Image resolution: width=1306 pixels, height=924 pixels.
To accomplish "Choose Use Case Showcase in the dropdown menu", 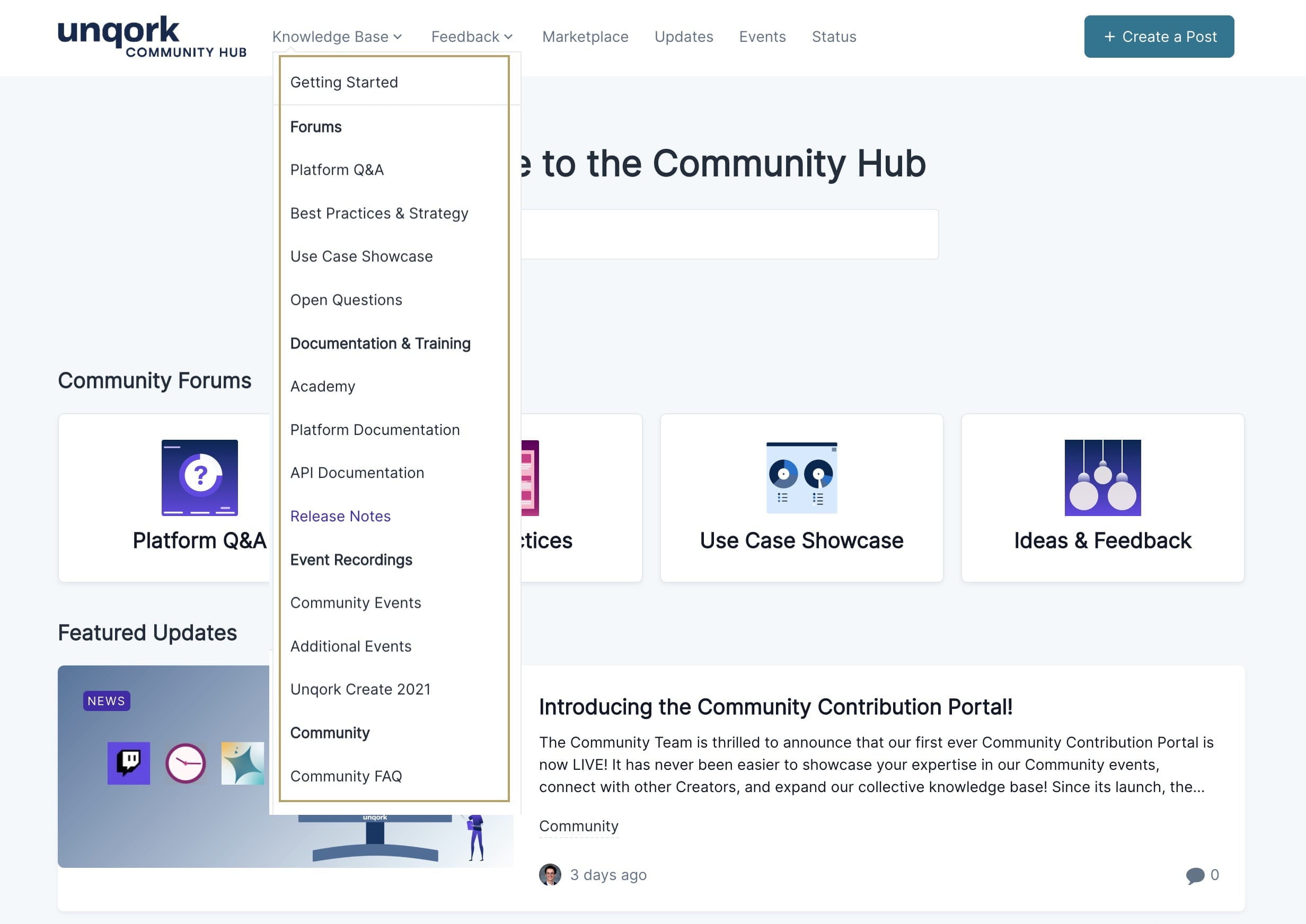I will click(x=361, y=256).
